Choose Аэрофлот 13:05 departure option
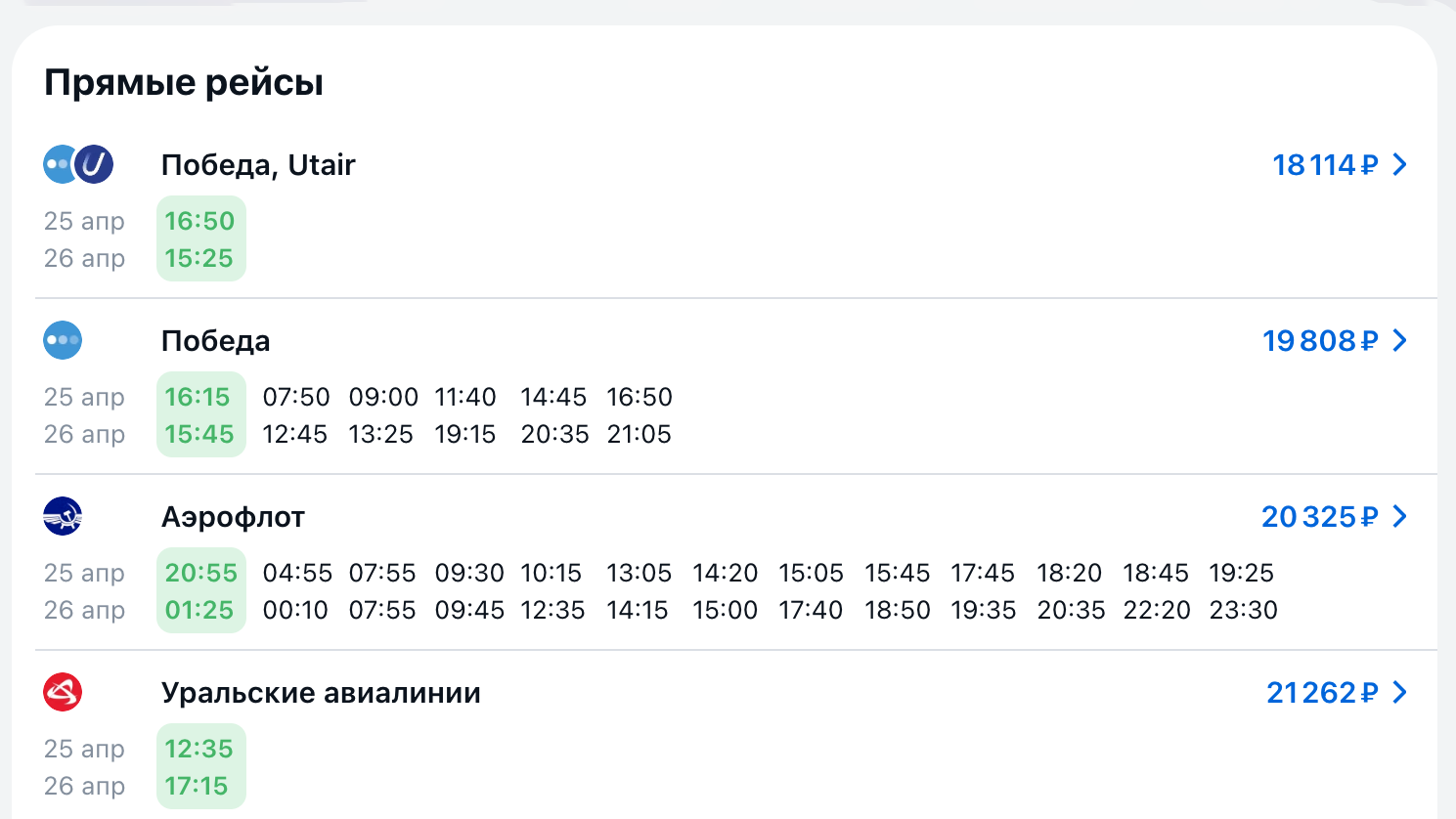 coord(639,573)
